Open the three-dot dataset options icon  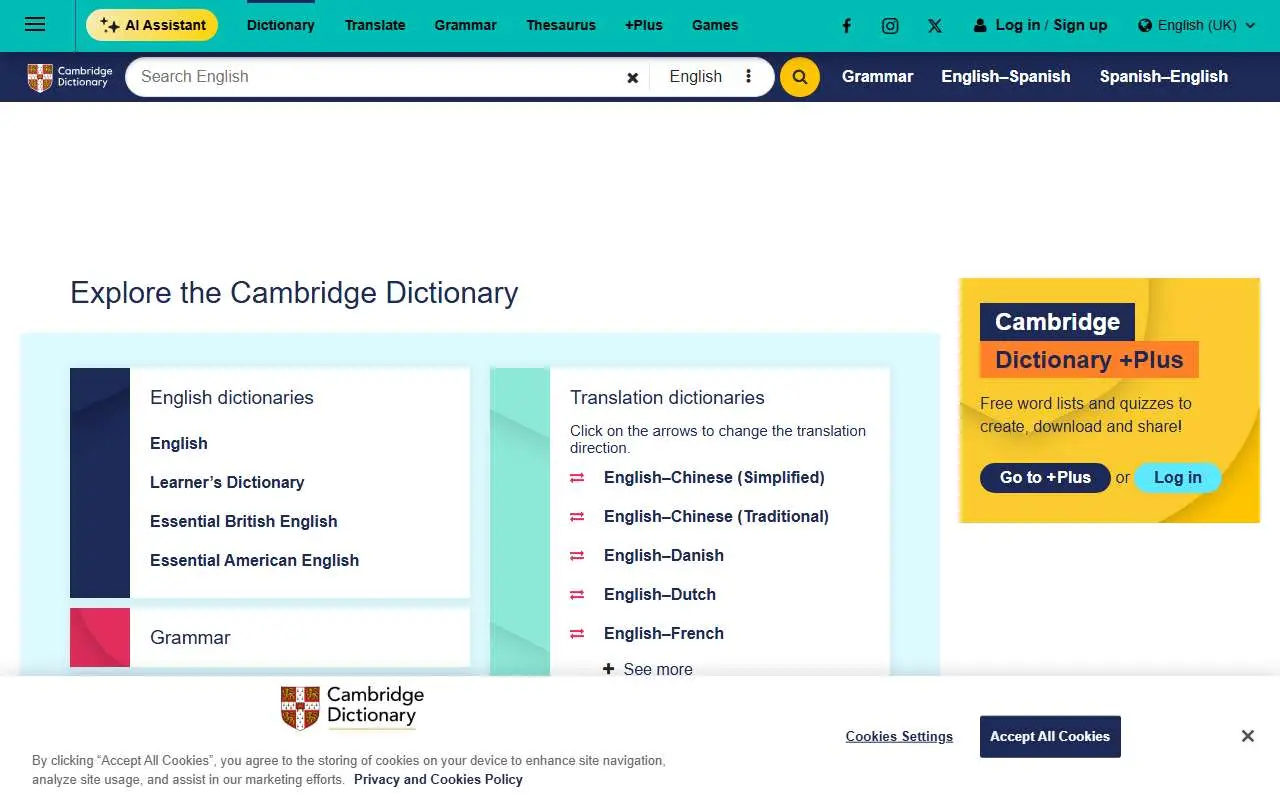click(x=748, y=77)
